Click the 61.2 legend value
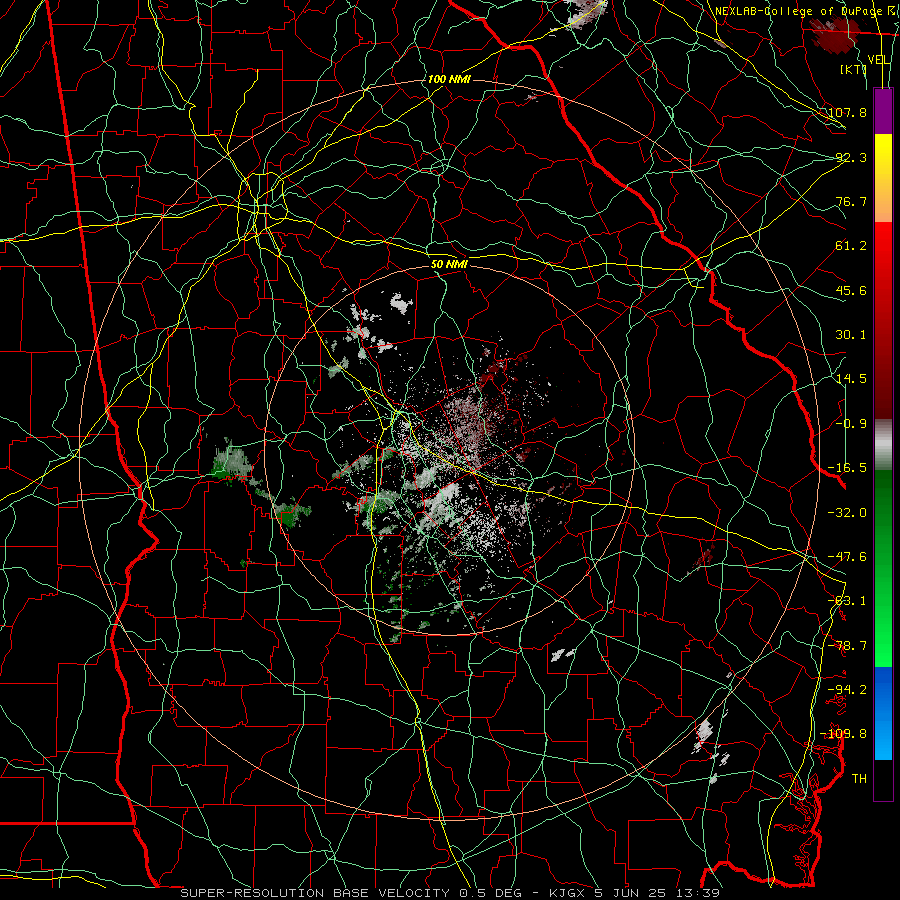Image resolution: width=900 pixels, height=900 pixels. 851,246
